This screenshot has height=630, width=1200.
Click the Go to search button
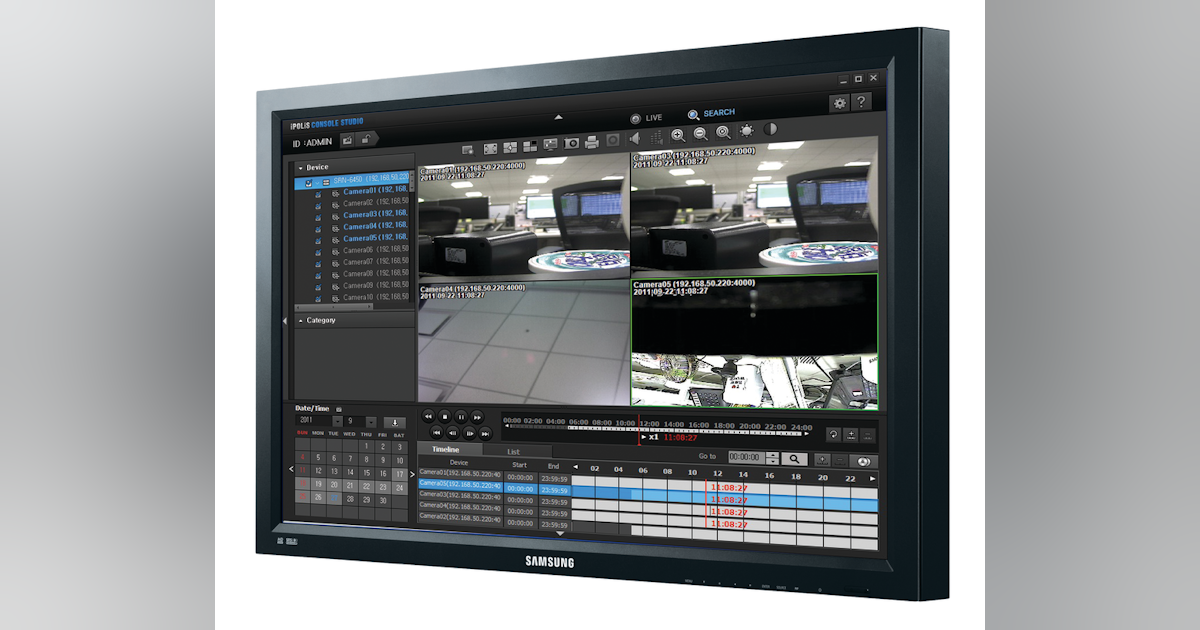[x=796, y=456]
